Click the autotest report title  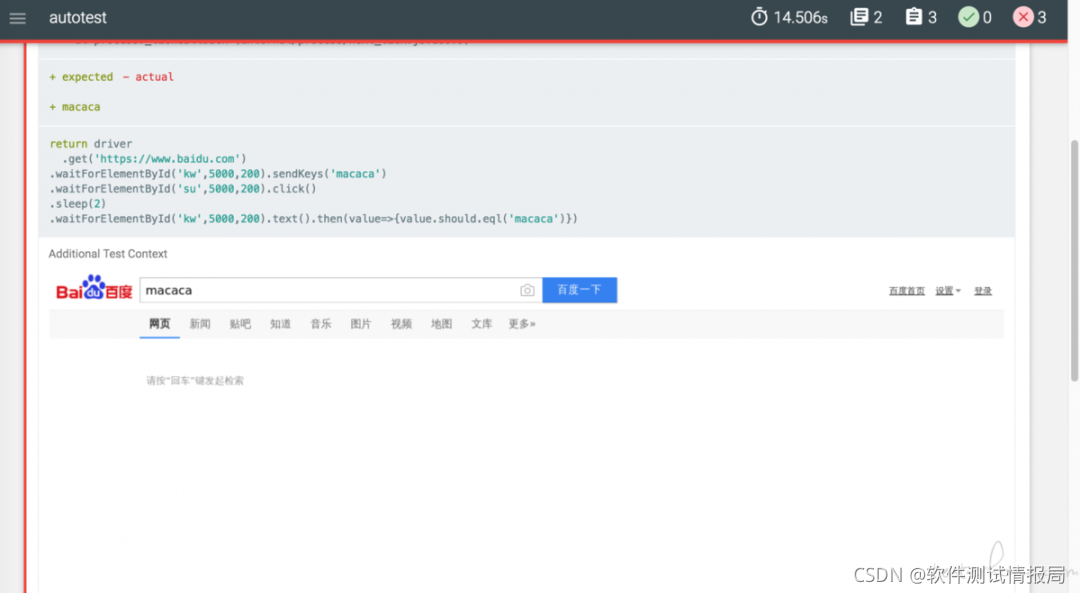(x=78, y=18)
